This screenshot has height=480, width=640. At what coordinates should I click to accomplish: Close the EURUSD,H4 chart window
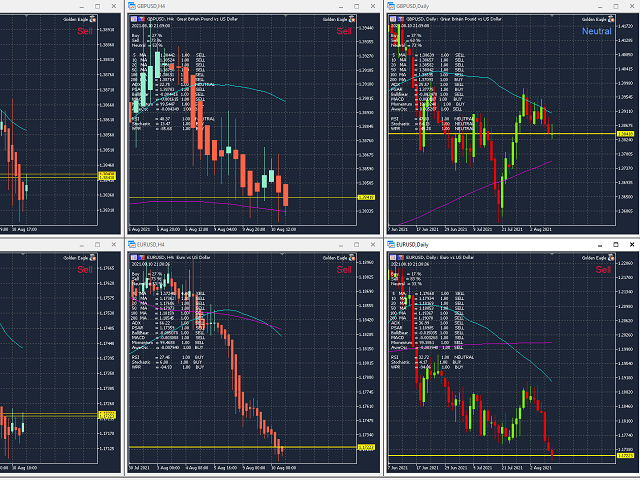[373, 244]
